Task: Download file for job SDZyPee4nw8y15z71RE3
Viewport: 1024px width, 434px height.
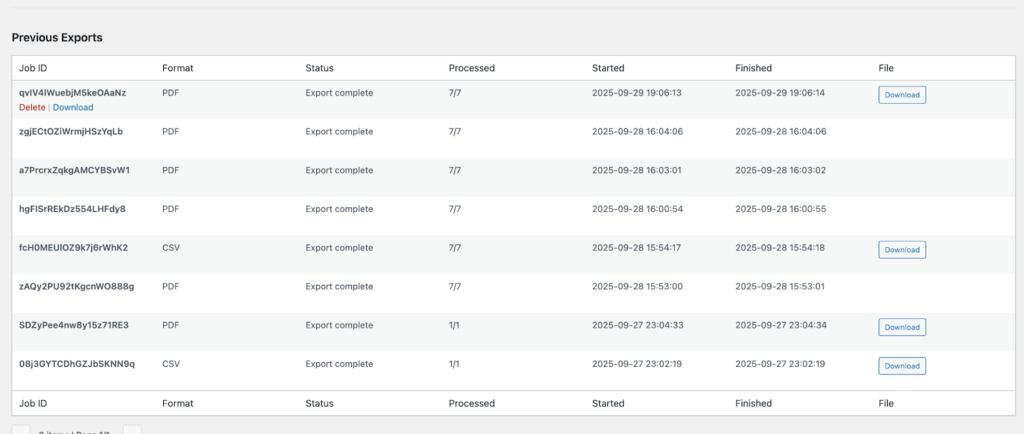Action: click(x=902, y=327)
